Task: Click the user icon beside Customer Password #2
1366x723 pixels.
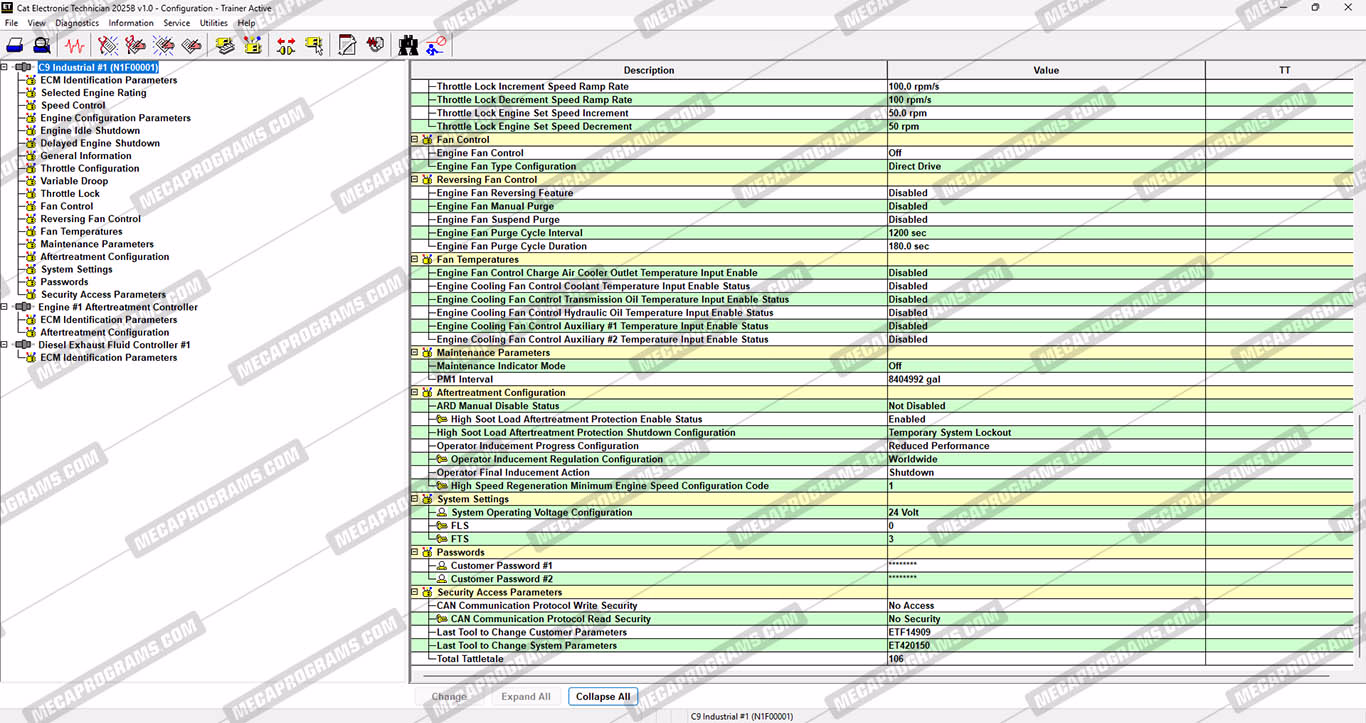Action: tap(443, 579)
